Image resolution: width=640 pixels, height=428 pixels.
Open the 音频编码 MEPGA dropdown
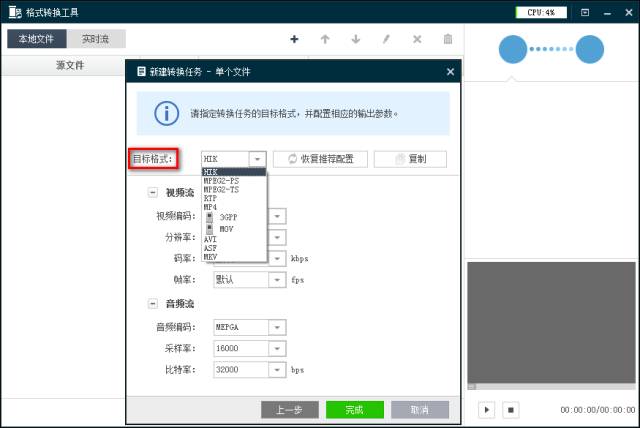277,326
